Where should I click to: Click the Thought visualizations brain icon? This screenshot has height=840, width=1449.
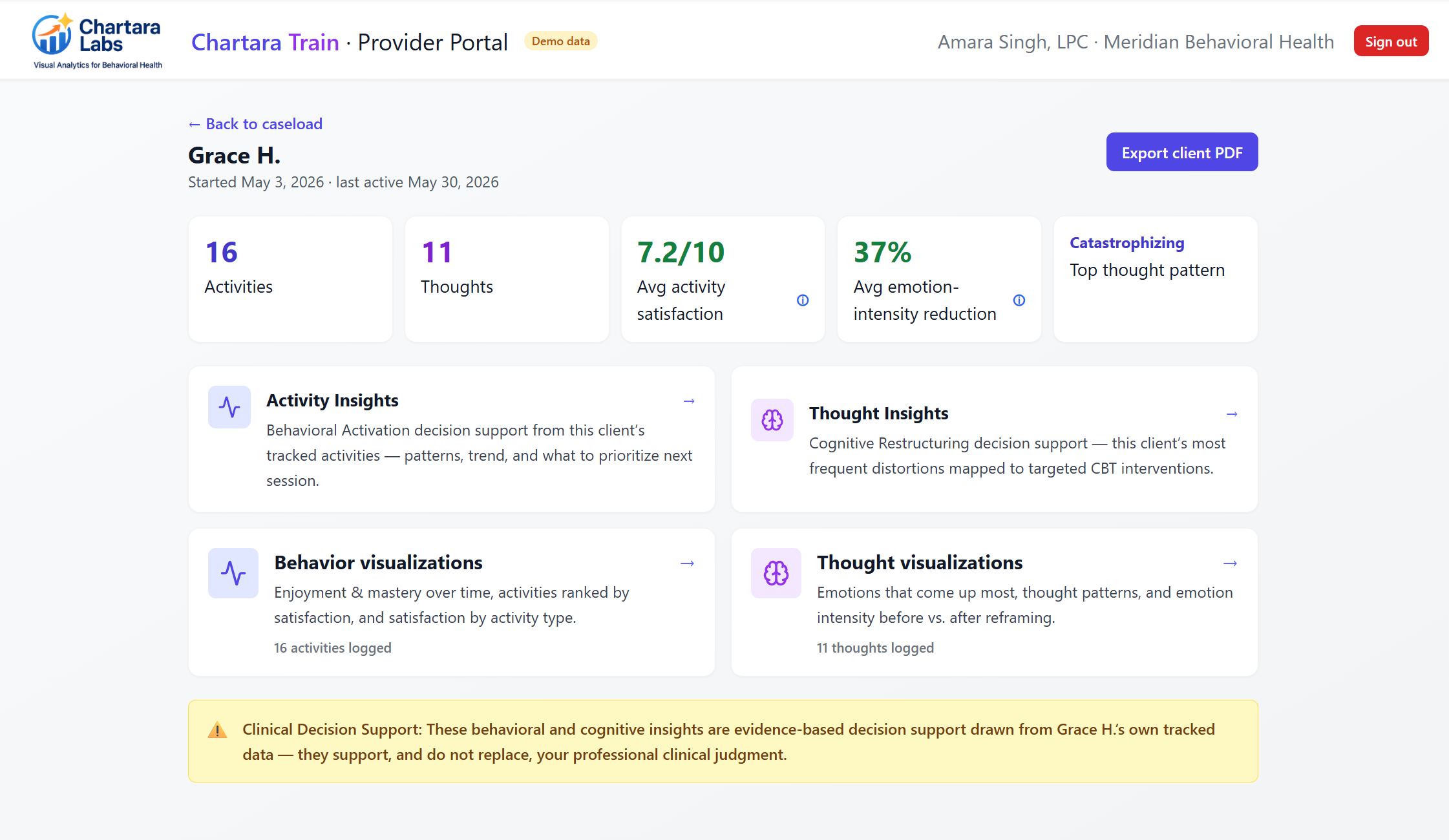[776, 573]
